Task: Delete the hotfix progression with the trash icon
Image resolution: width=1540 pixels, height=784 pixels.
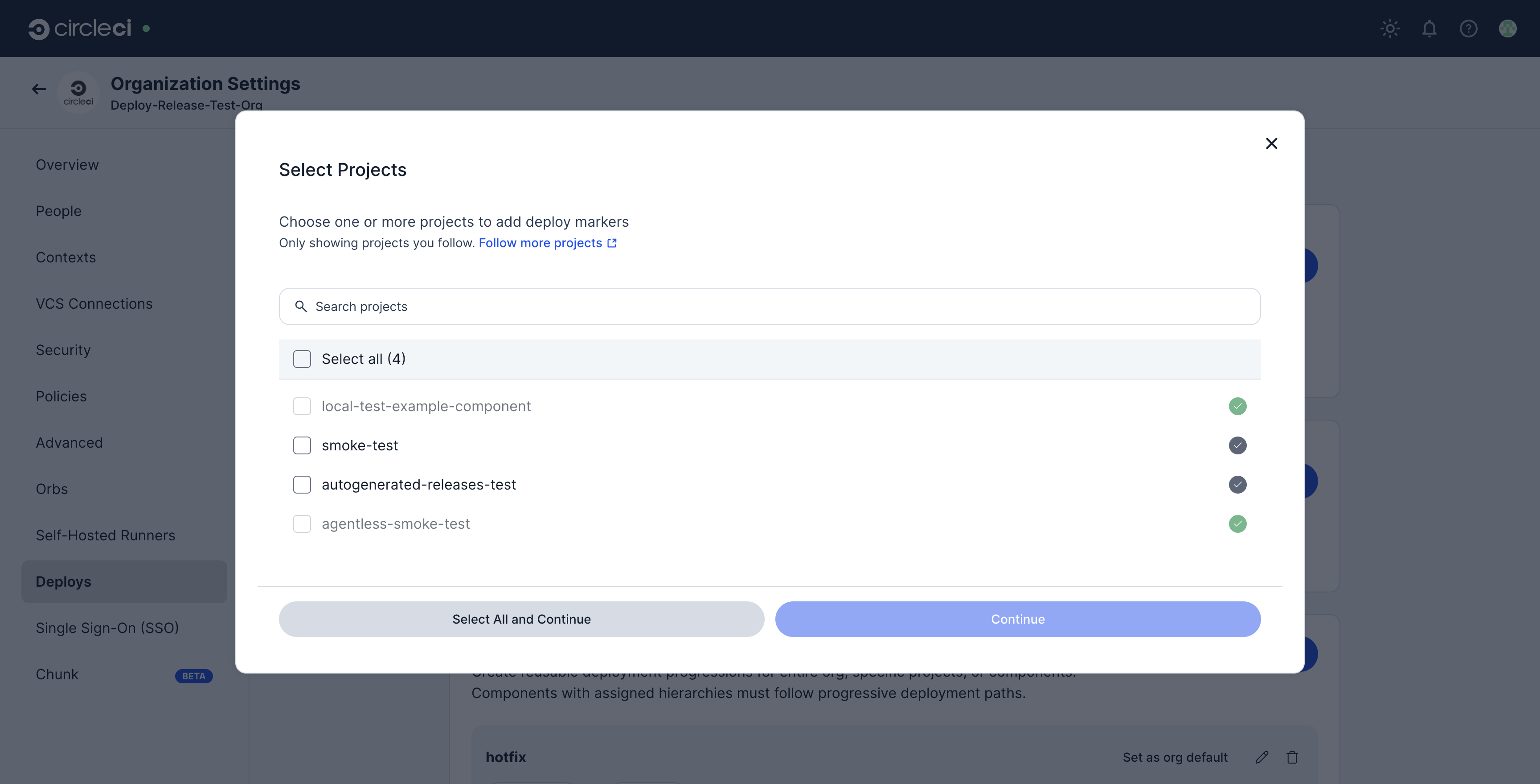Action: [x=1292, y=757]
